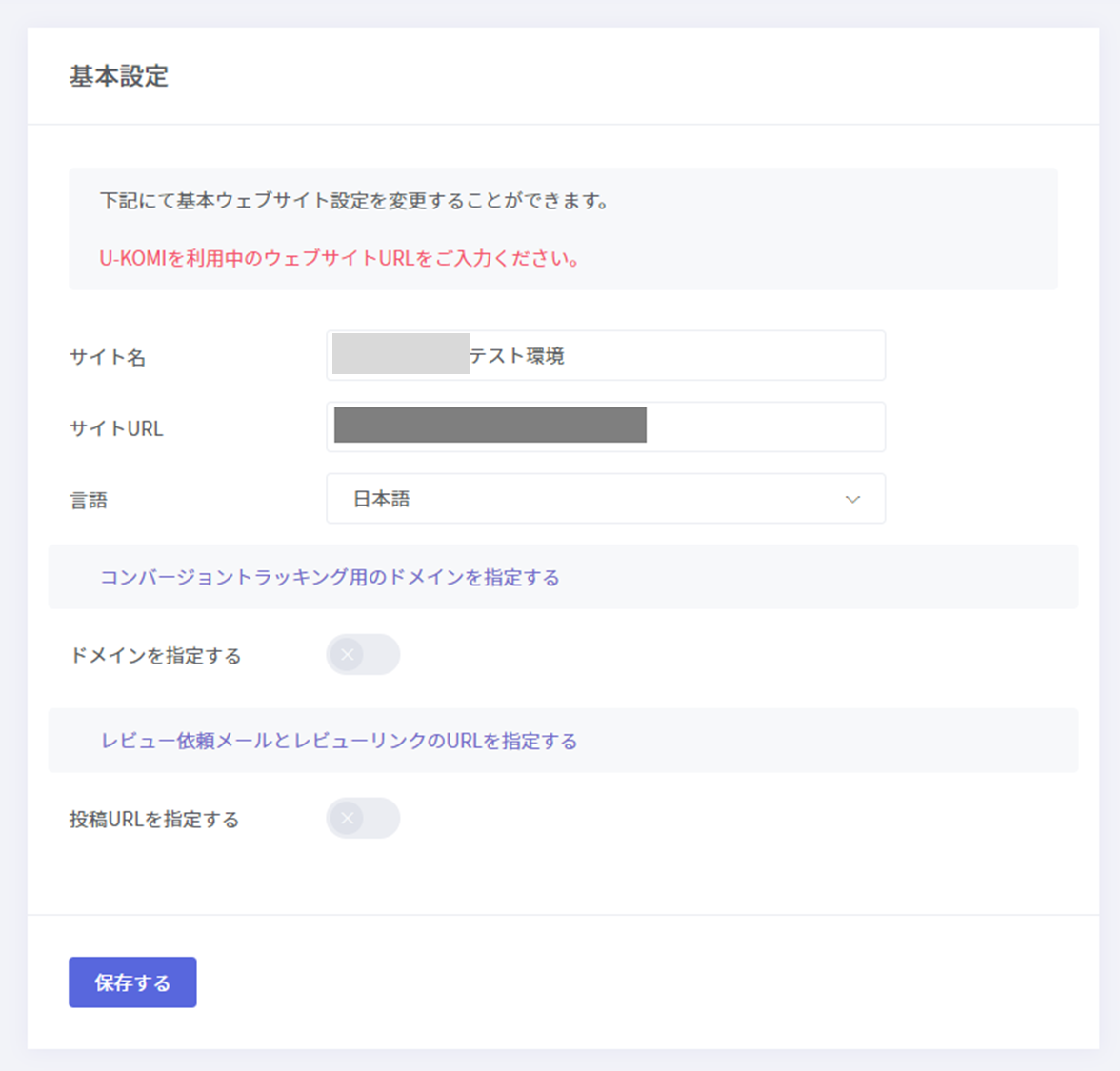Turn on the 投稿URLを指定する toggle

pyautogui.click(x=363, y=819)
